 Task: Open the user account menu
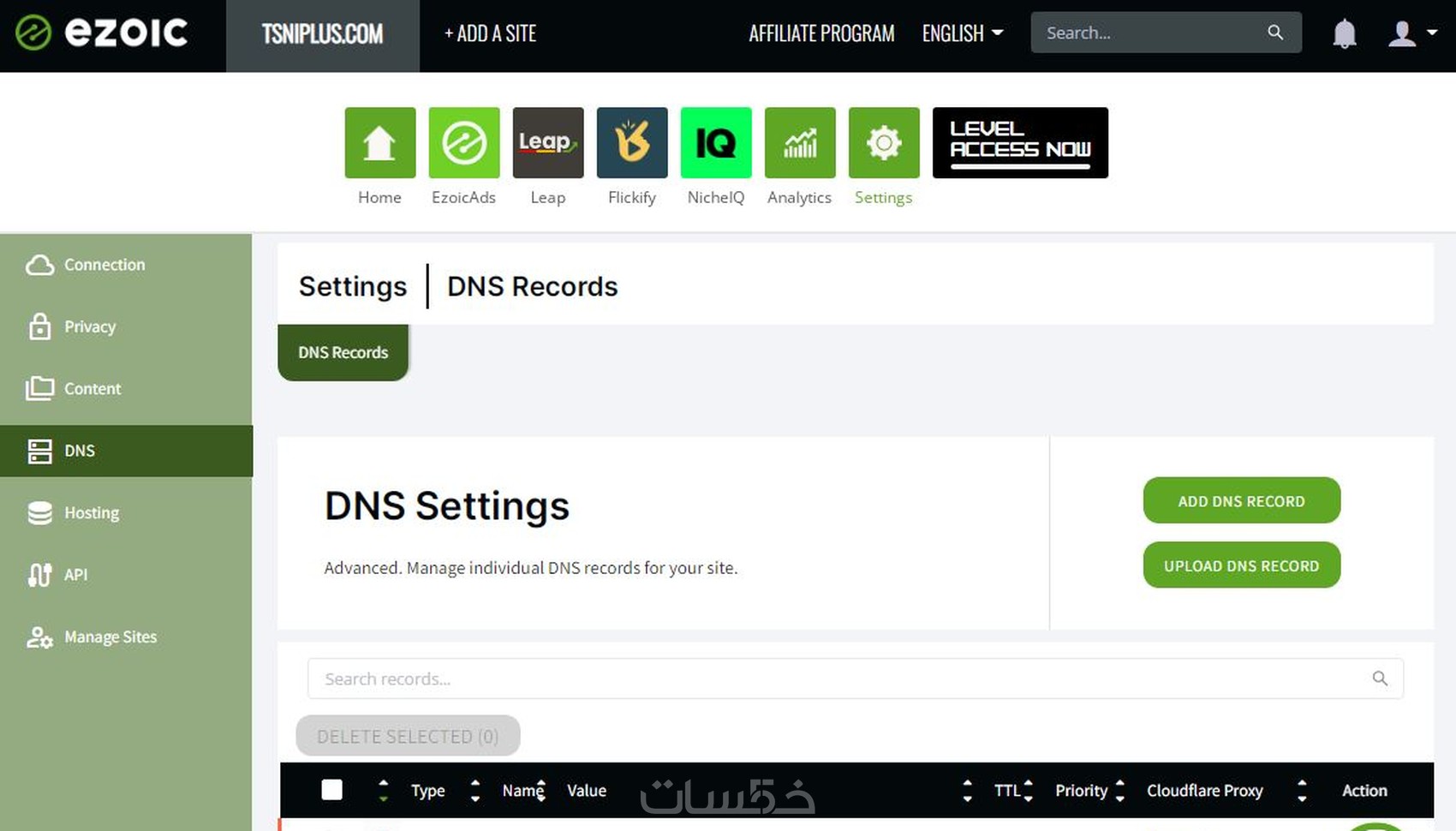(1411, 33)
